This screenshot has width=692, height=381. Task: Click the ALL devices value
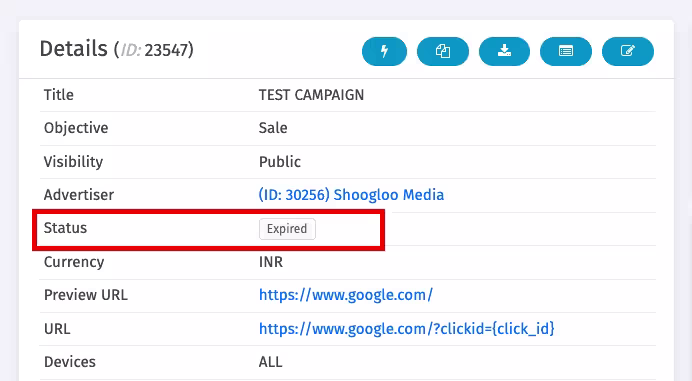click(x=270, y=362)
